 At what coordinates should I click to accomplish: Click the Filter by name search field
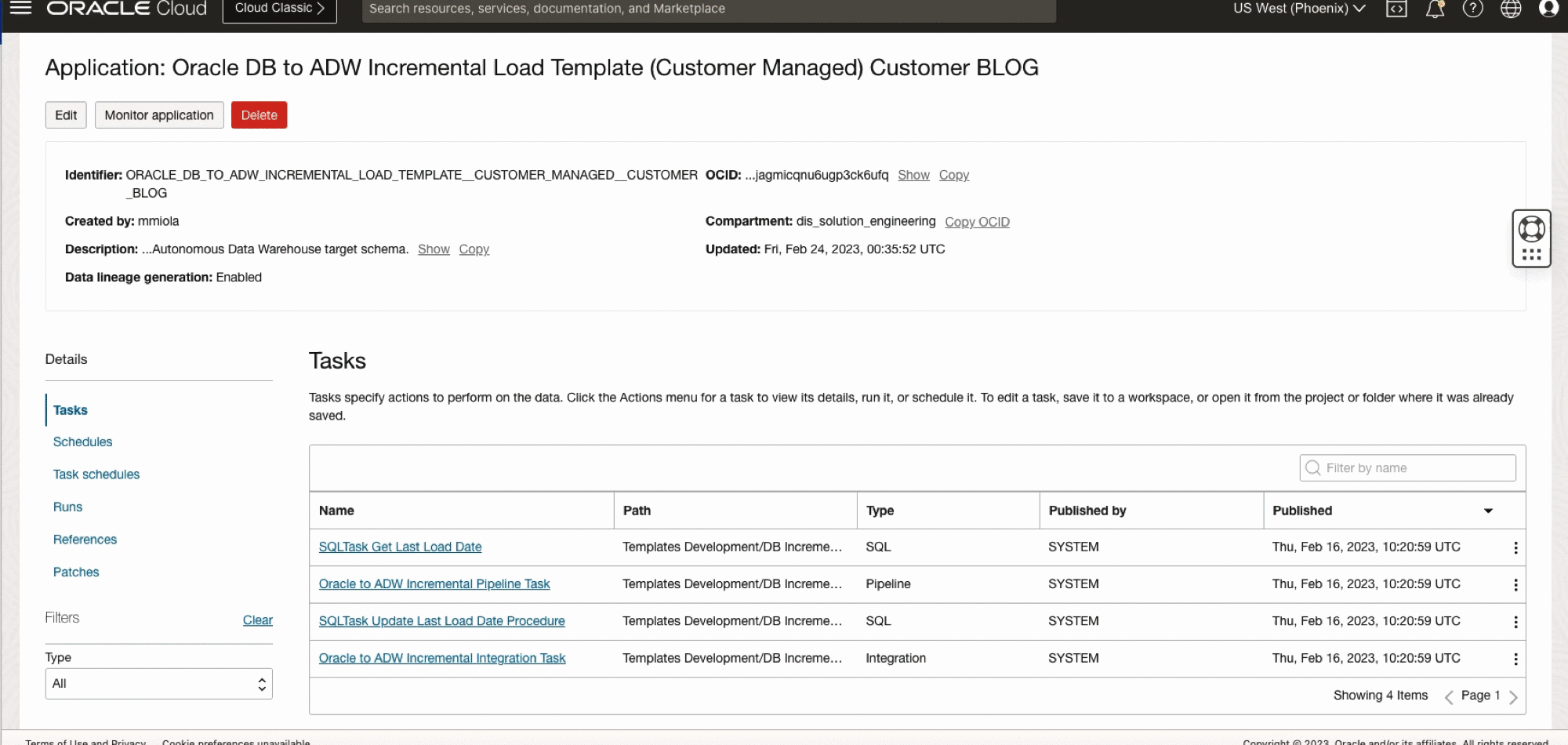(x=1406, y=467)
